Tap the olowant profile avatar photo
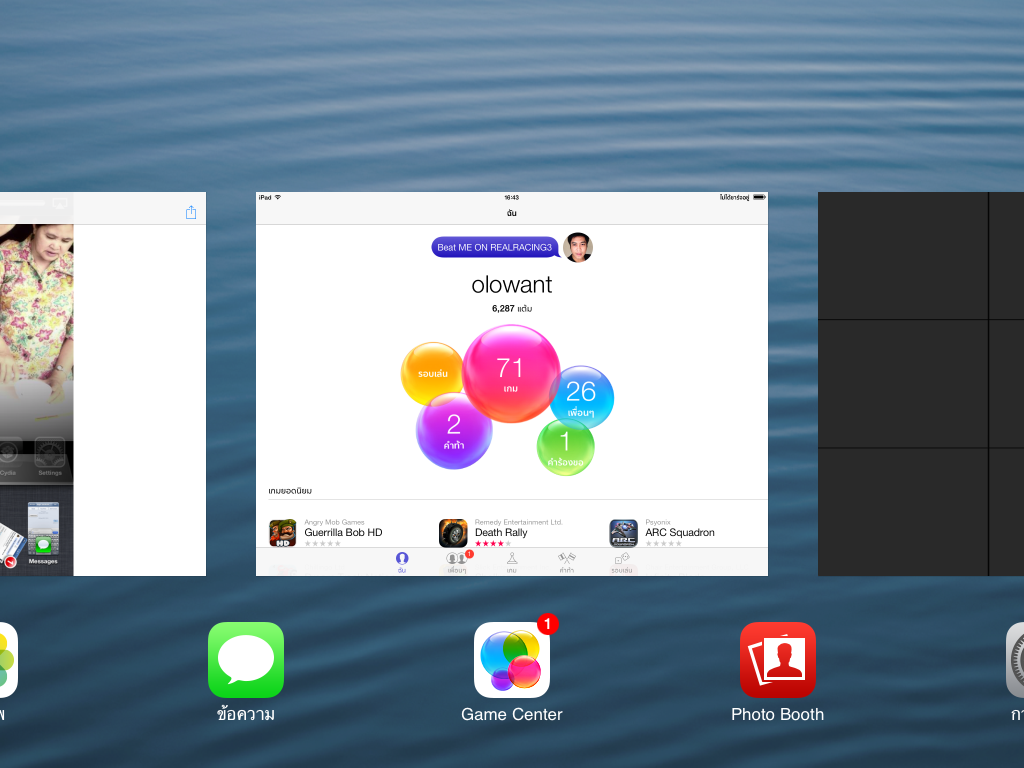The width and height of the screenshot is (1024, 768). (578, 248)
